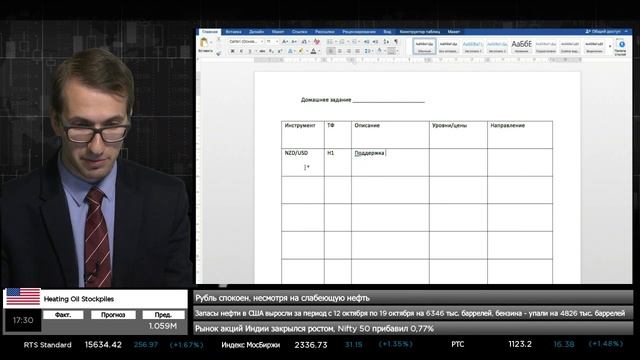Image resolution: width=640 pixels, height=360 pixels.
Task: Click the shading paint bucket swatch
Action: coord(379,51)
